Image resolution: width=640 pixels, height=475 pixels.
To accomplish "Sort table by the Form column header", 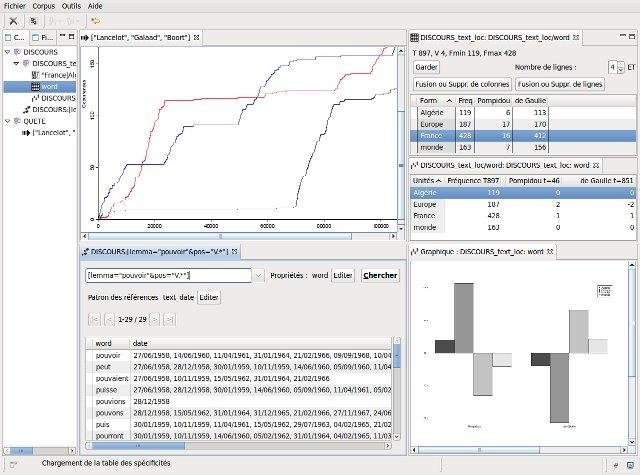I will pyautogui.click(x=429, y=100).
